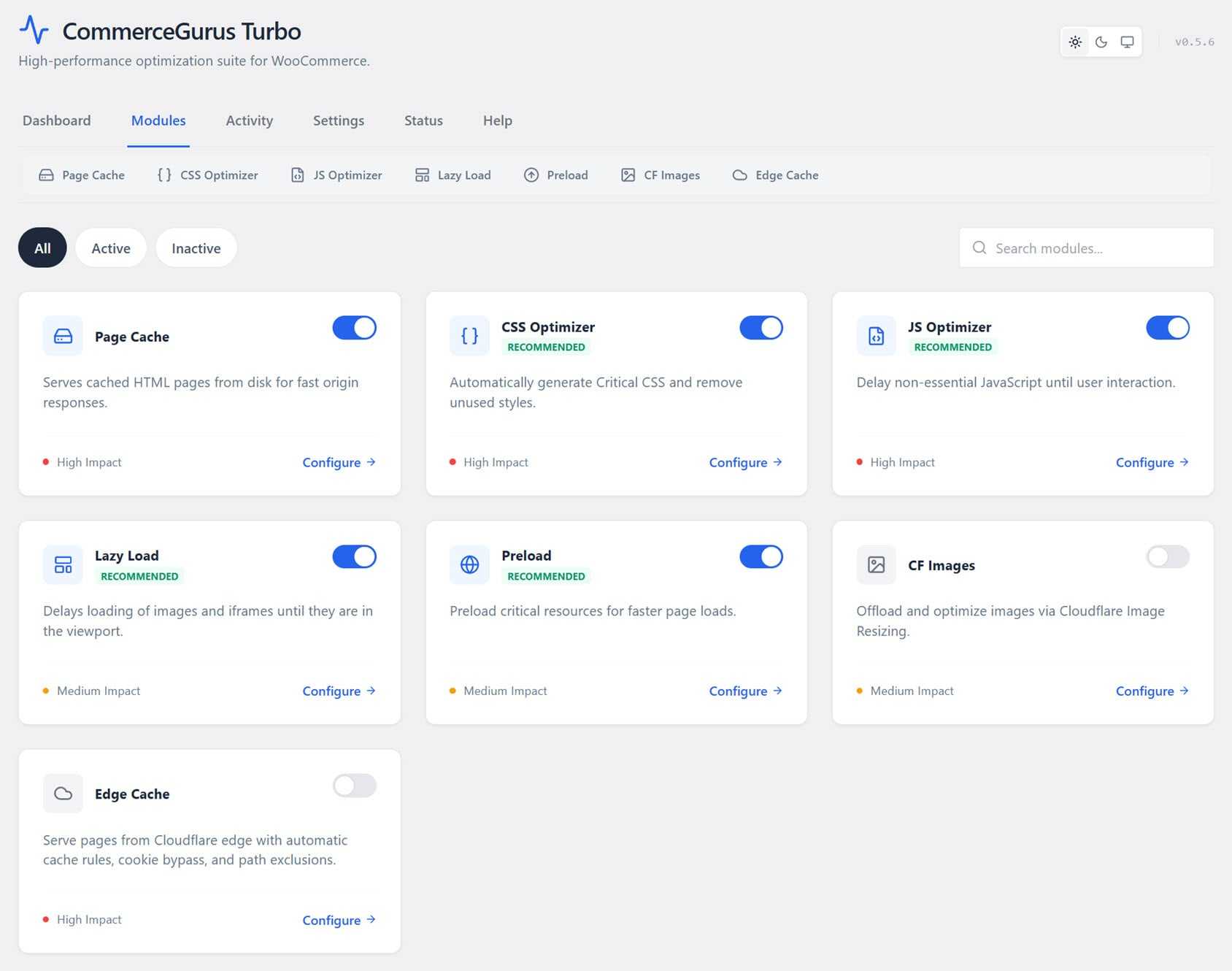Switch to the Status tab
1232x971 pixels.
click(424, 120)
